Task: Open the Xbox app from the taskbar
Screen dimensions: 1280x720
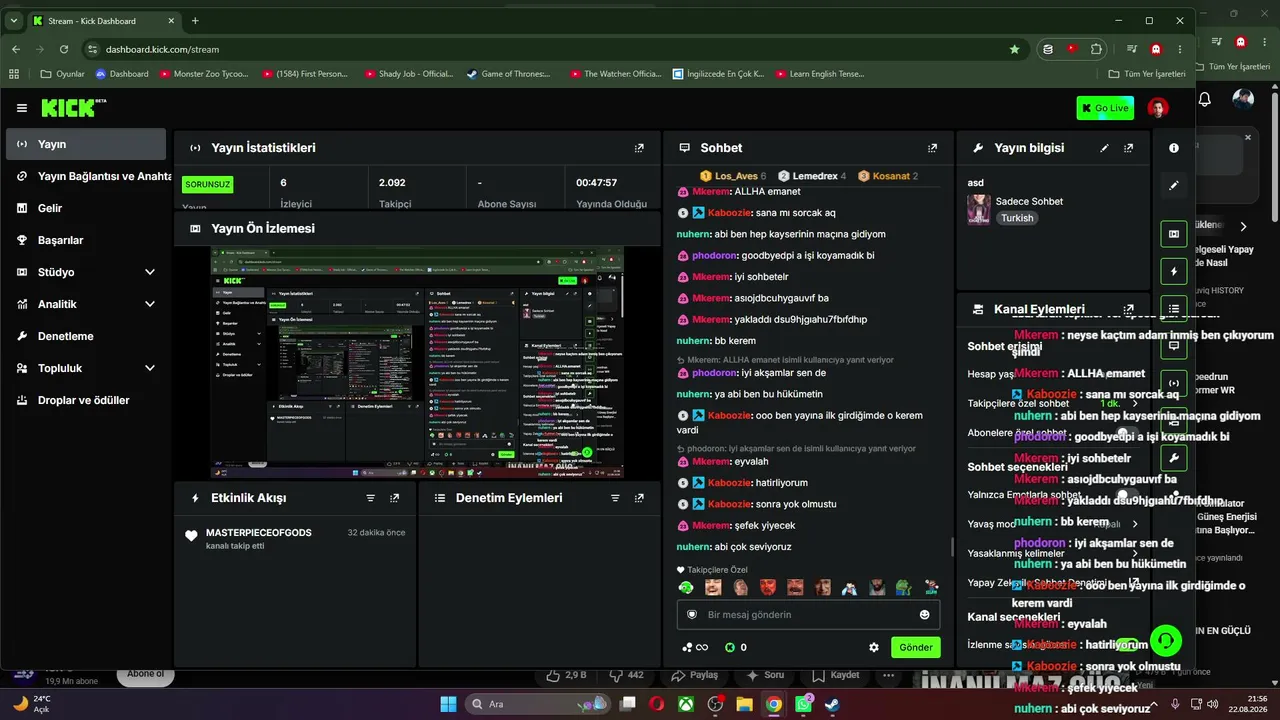Action: (686, 704)
